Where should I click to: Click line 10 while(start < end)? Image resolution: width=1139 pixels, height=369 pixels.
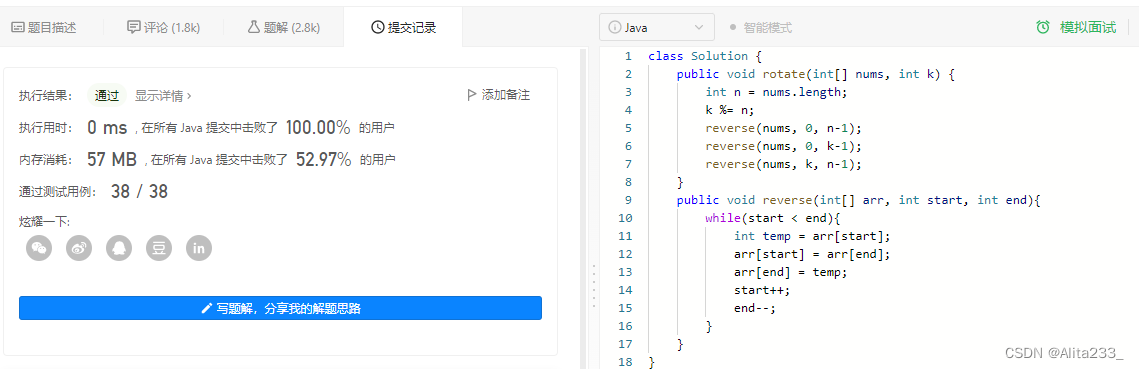(x=772, y=218)
